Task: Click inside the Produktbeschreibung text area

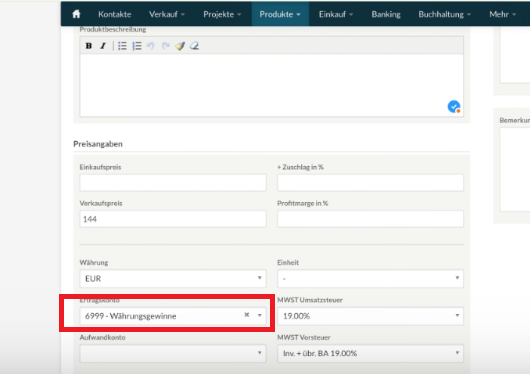Action: coord(271,85)
